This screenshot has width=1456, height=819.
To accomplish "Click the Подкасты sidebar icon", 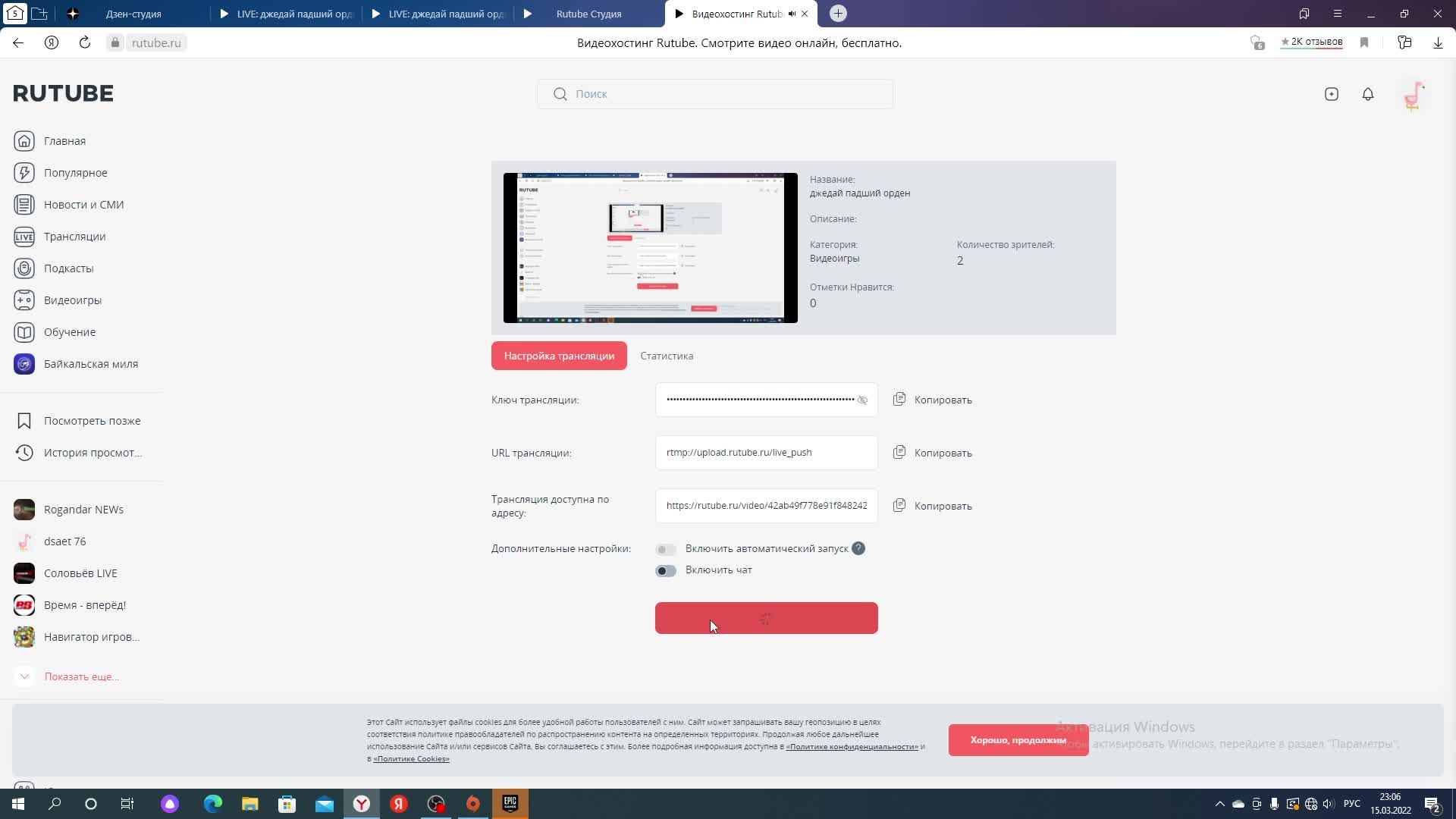I will click(24, 268).
